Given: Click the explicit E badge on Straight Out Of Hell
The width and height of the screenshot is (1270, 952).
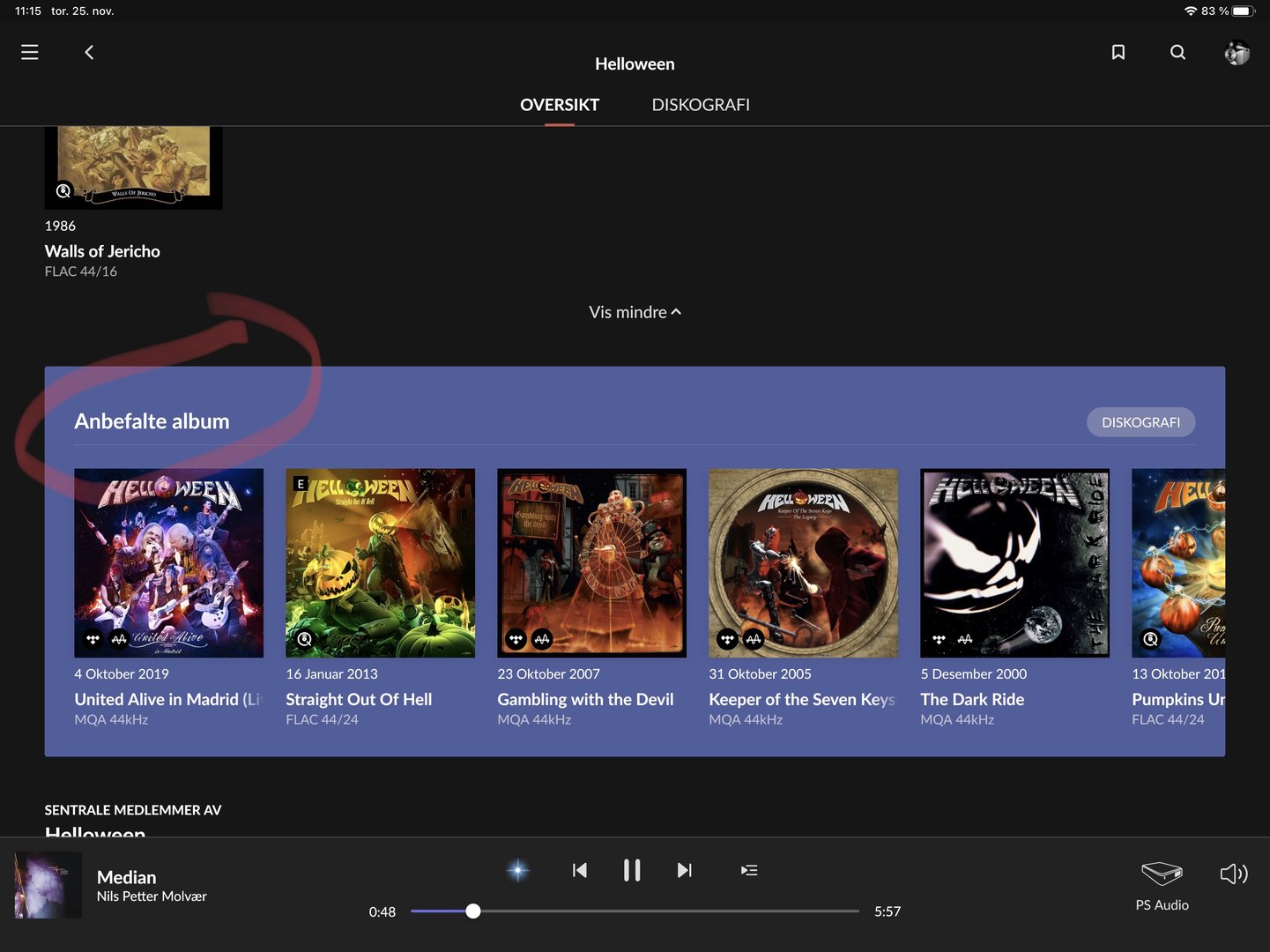Looking at the screenshot, I should tap(301, 484).
